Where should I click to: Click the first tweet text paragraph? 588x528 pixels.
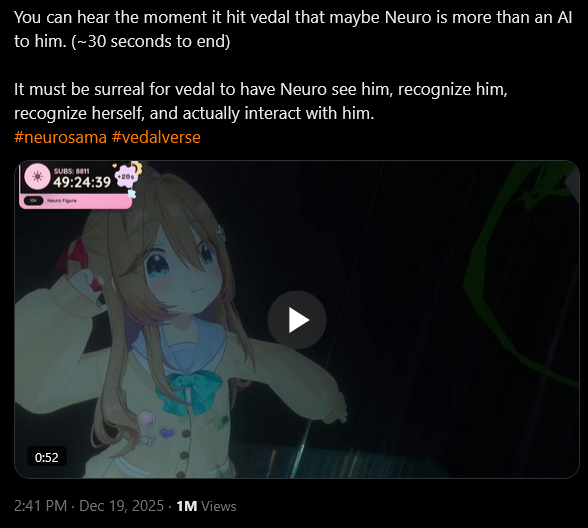pos(293,29)
